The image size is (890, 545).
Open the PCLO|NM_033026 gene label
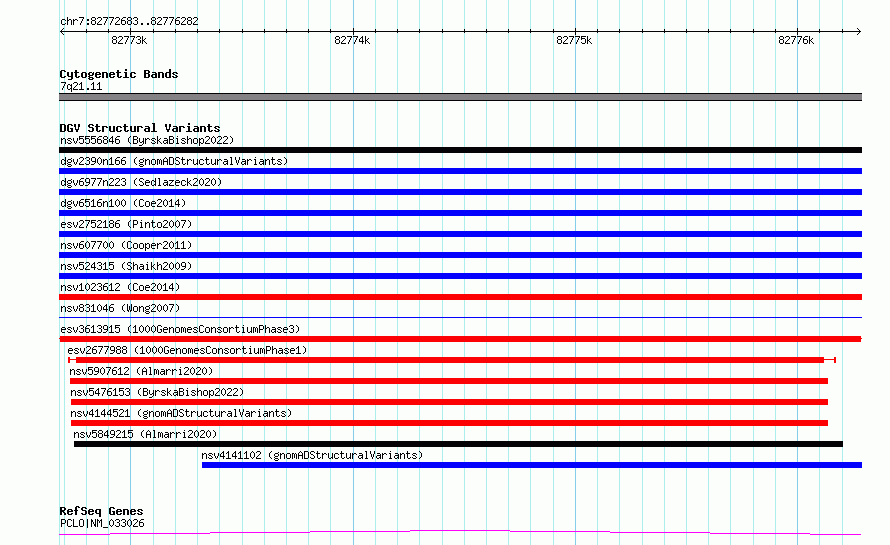click(102, 523)
